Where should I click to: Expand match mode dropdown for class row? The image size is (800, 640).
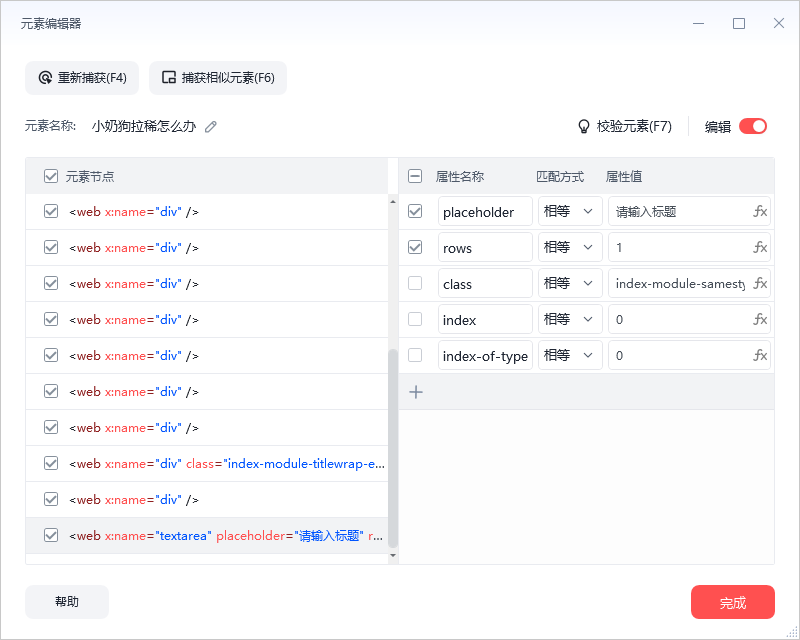[570, 284]
